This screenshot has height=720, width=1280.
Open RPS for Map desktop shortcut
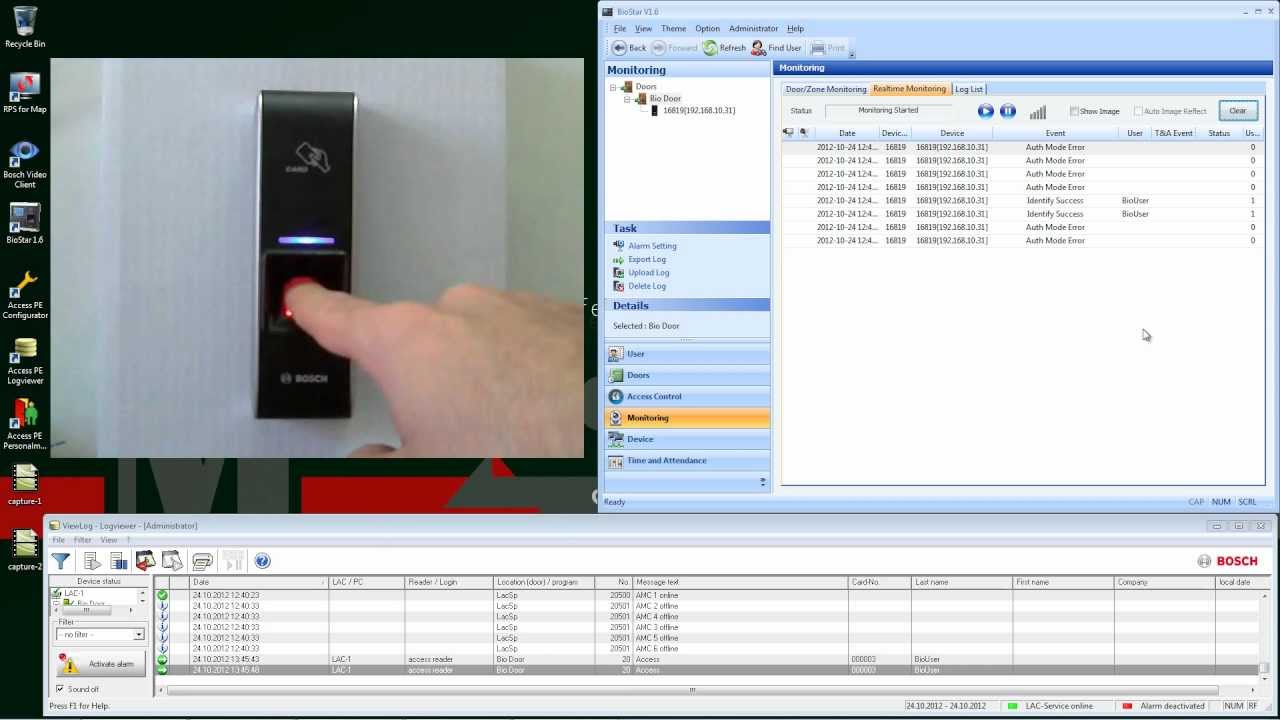25,93
